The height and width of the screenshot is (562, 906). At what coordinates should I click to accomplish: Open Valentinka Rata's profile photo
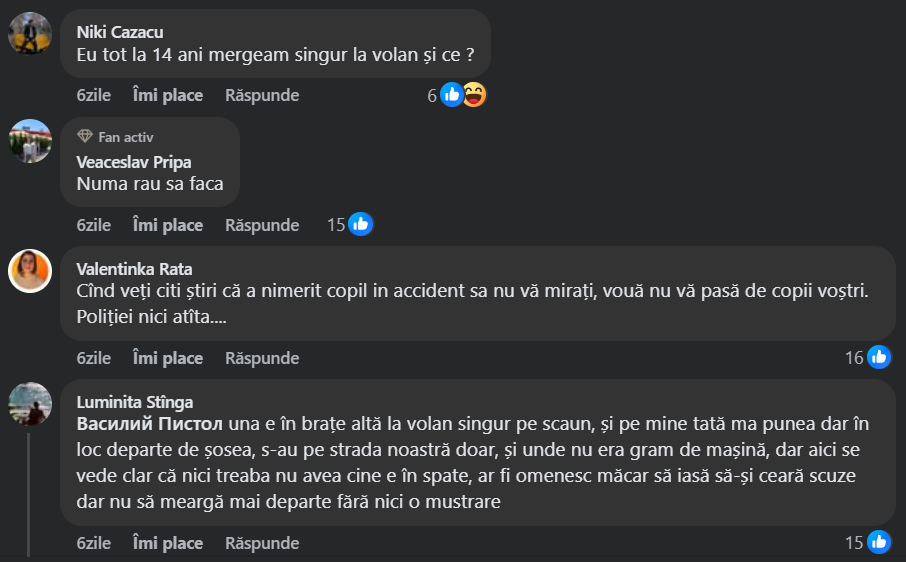point(30,270)
